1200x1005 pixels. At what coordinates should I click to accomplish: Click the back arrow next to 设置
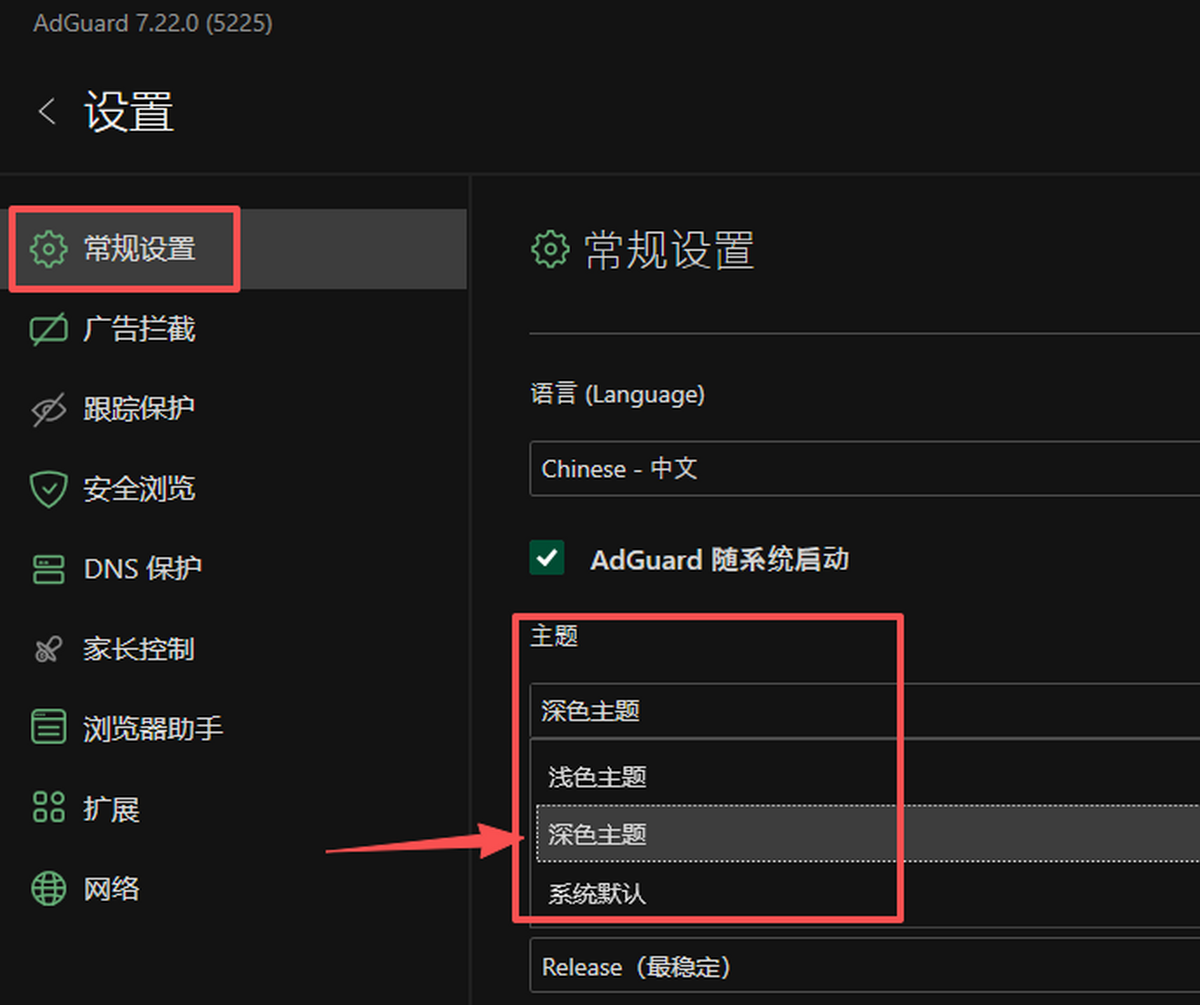46,111
